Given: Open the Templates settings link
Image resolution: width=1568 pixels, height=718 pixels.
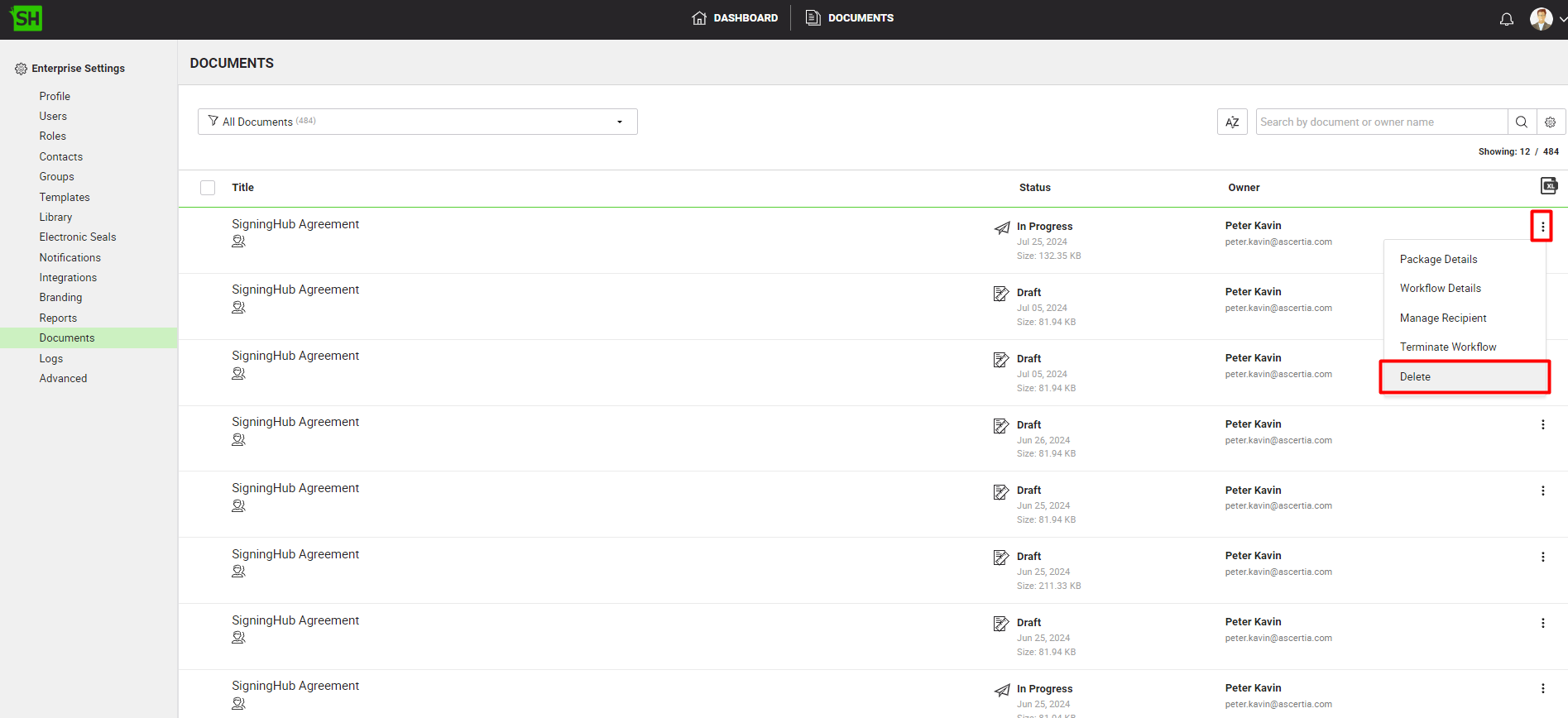Looking at the screenshot, I should coord(65,197).
